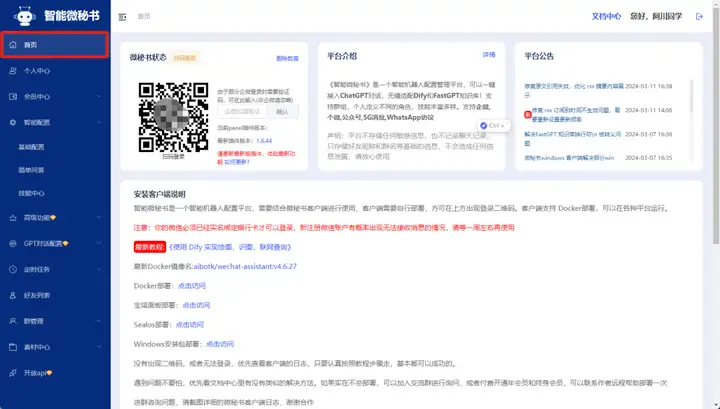Click the rocket icon beside 开放api

[x=13, y=373]
